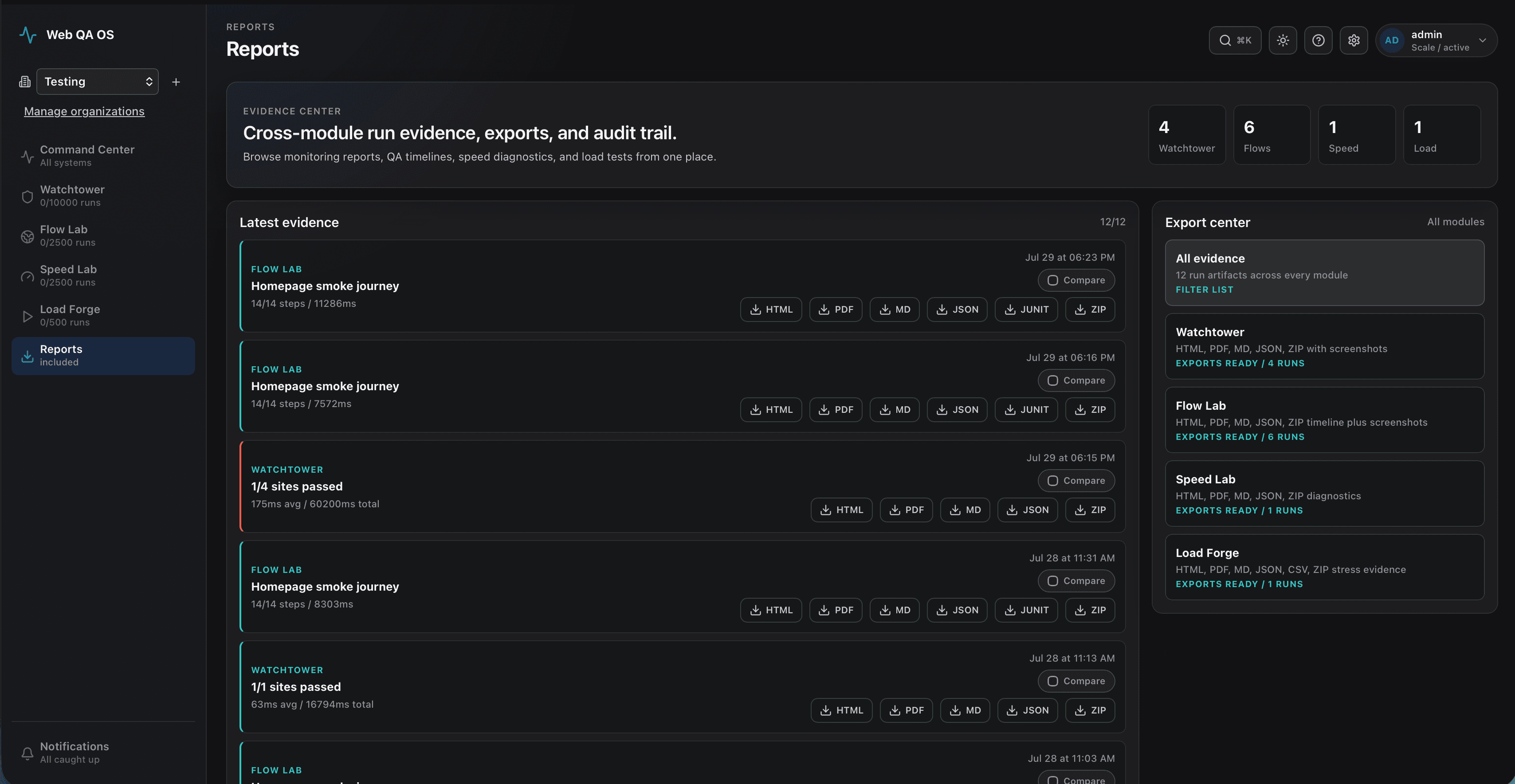Open Speed Lab exports card in Export center

1324,494
